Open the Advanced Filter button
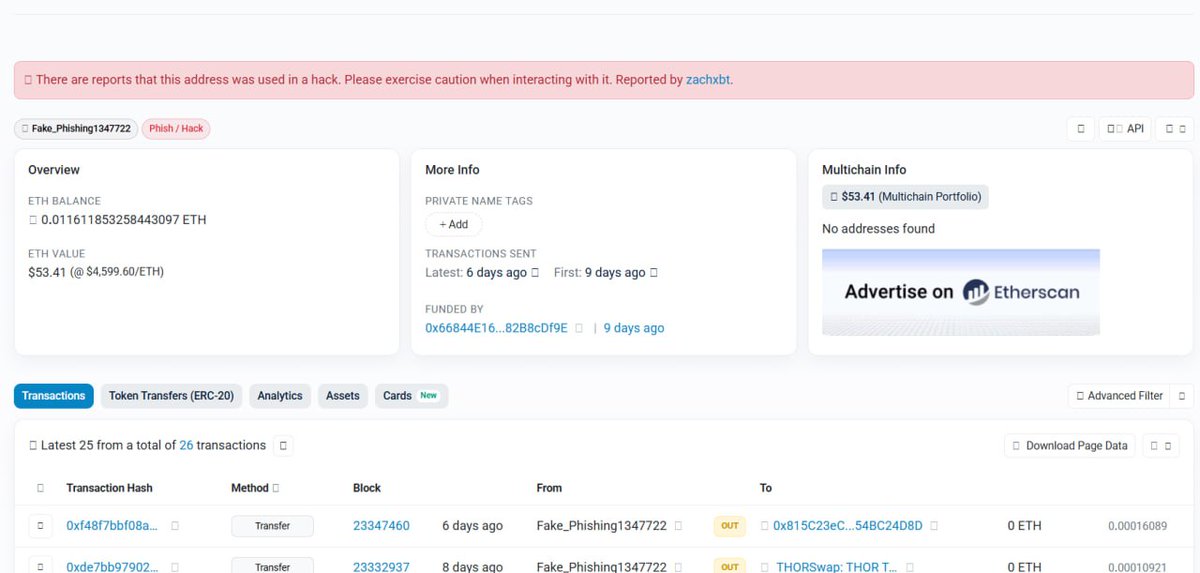 pyautogui.click(x=1119, y=396)
